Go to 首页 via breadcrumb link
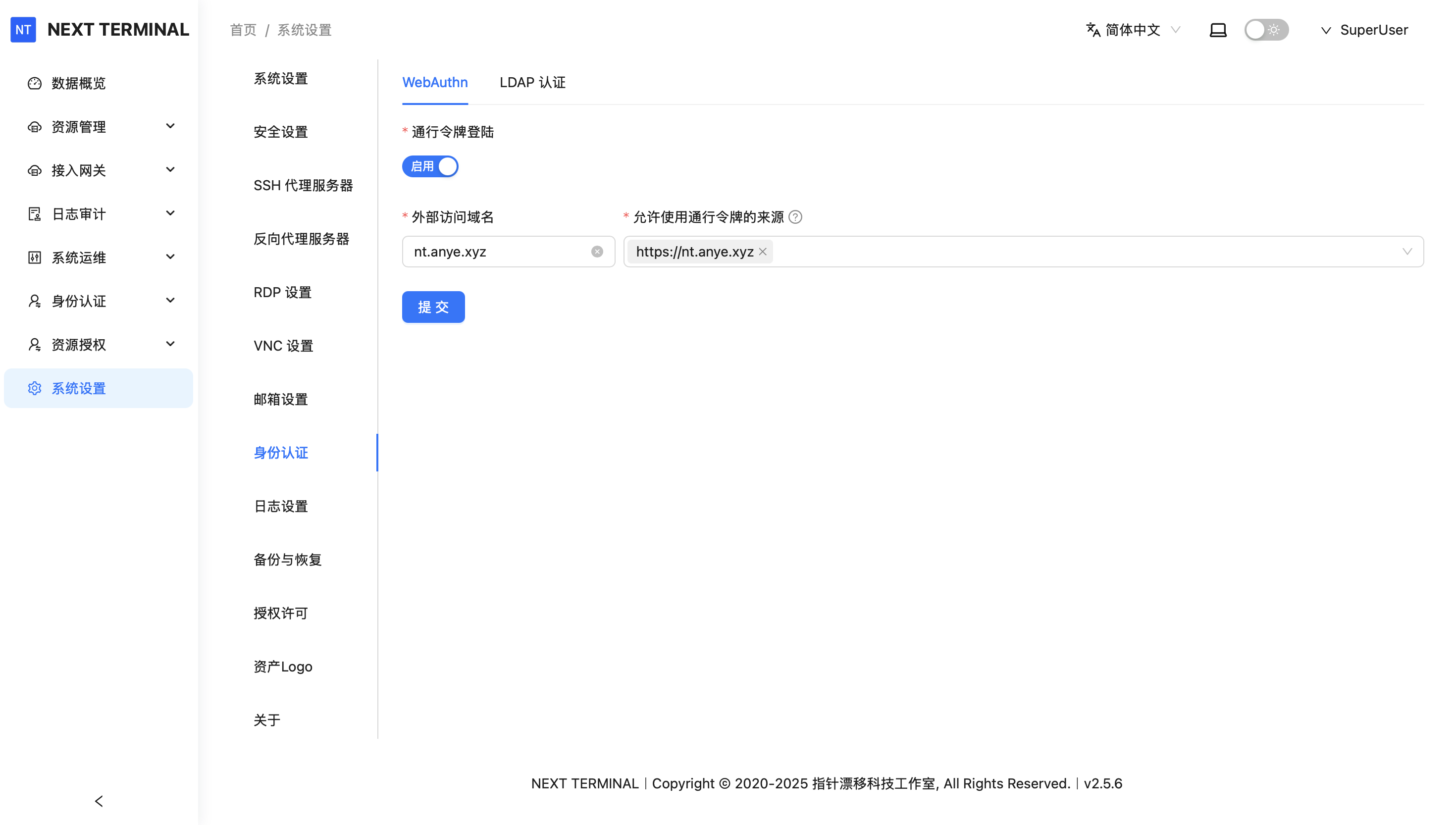 pos(243,30)
